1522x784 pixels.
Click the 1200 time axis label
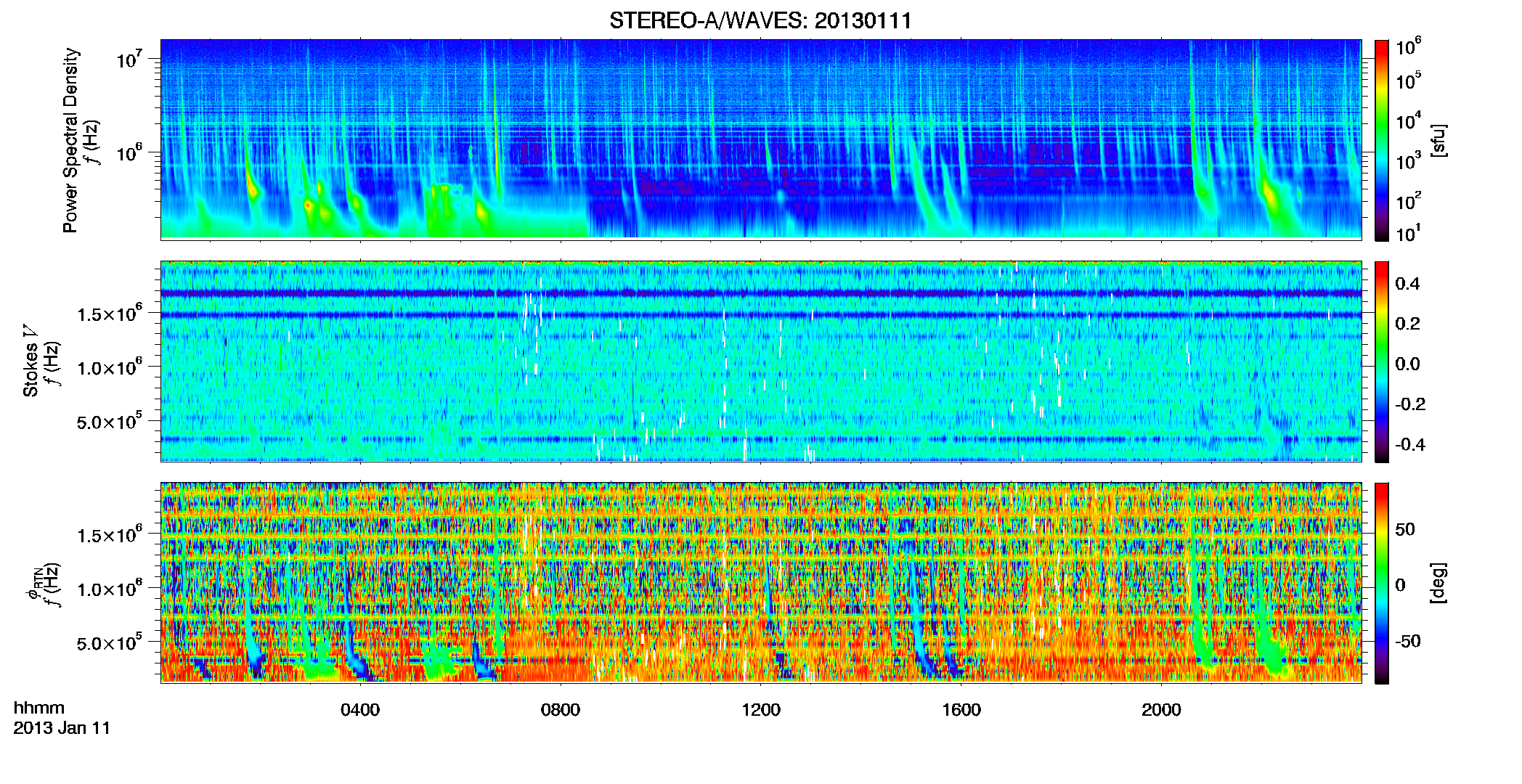tap(761, 710)
